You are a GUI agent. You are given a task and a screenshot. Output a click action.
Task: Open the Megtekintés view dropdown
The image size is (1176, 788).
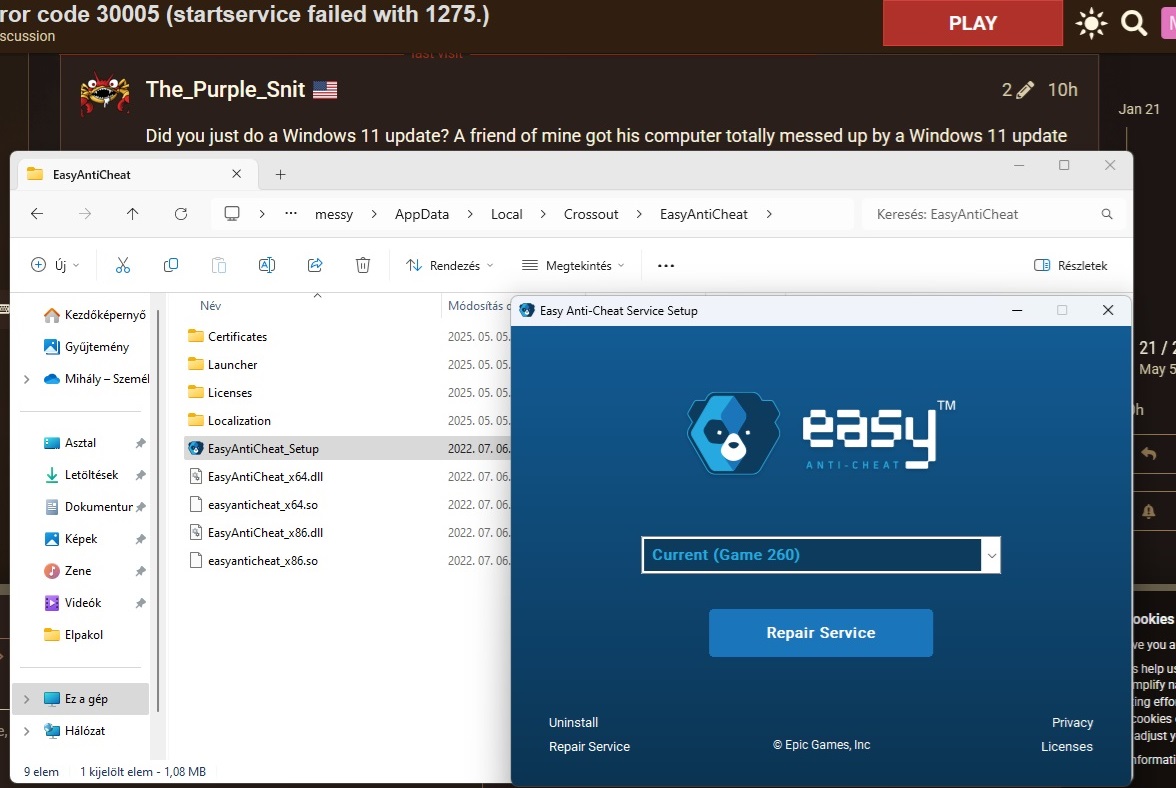pos(574,265)
